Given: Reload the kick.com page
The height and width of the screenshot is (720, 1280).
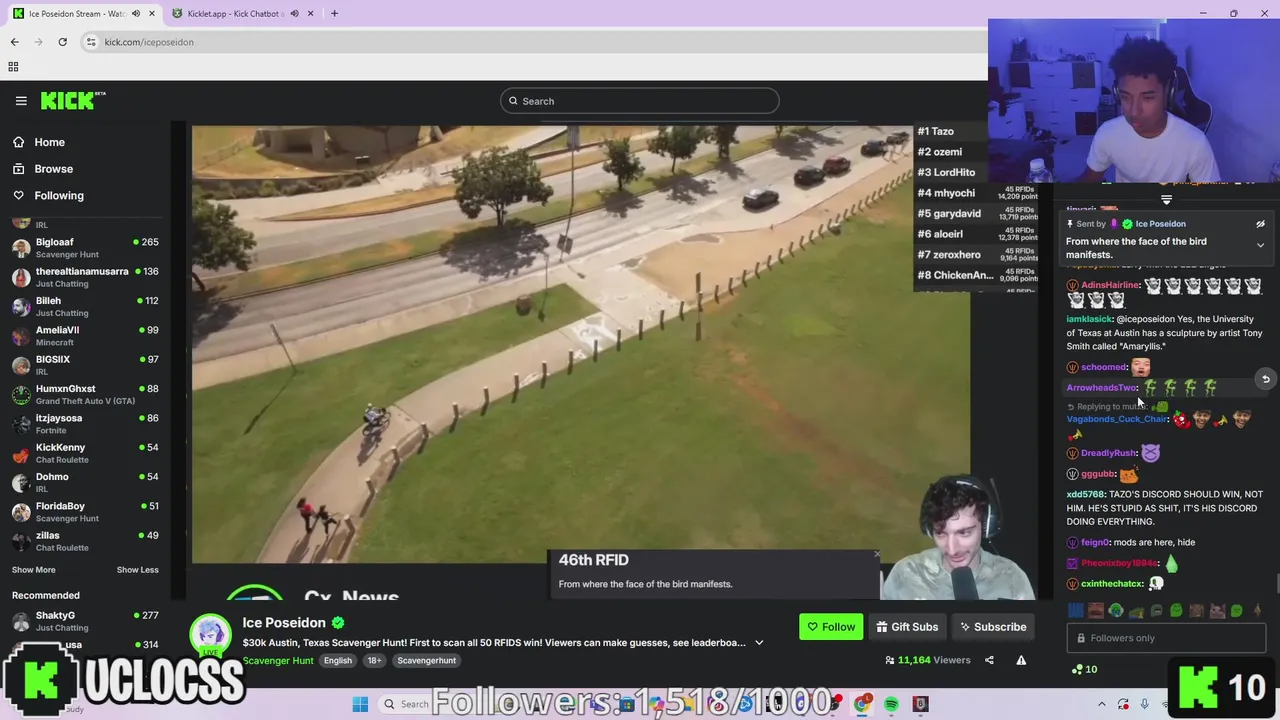Looking at the screenshot, I should click(62, 42).
